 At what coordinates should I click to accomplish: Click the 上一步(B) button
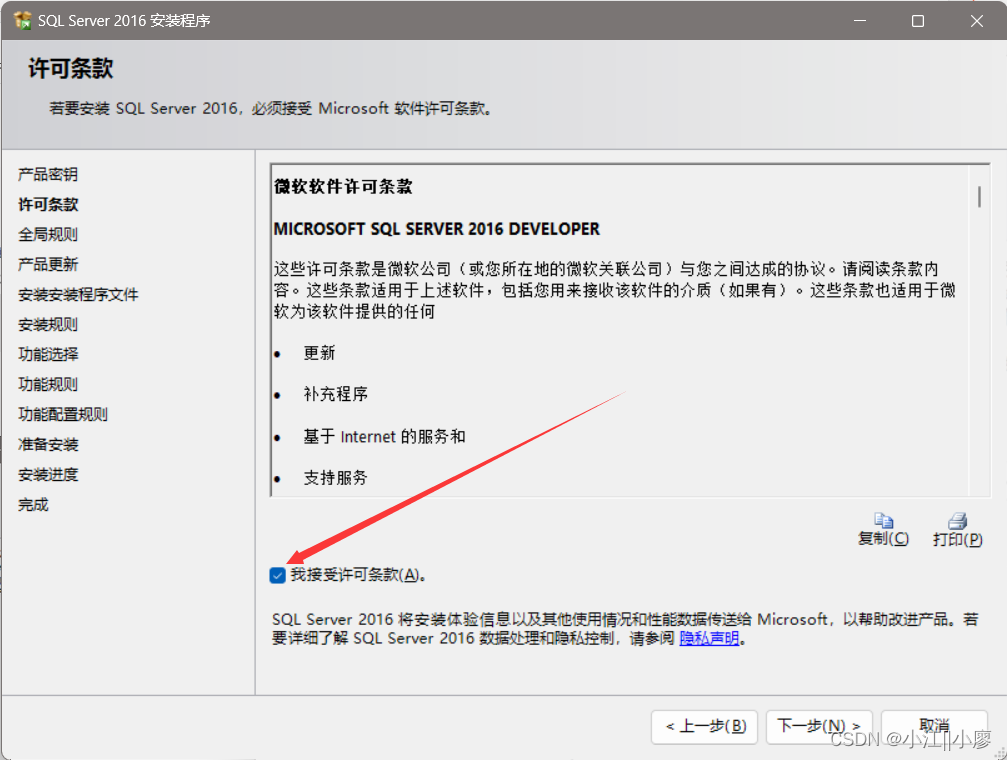704,727
